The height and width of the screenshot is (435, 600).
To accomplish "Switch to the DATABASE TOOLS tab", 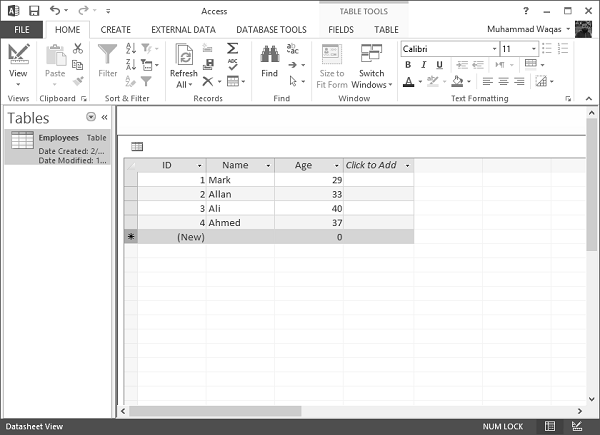I will point(270,30).
